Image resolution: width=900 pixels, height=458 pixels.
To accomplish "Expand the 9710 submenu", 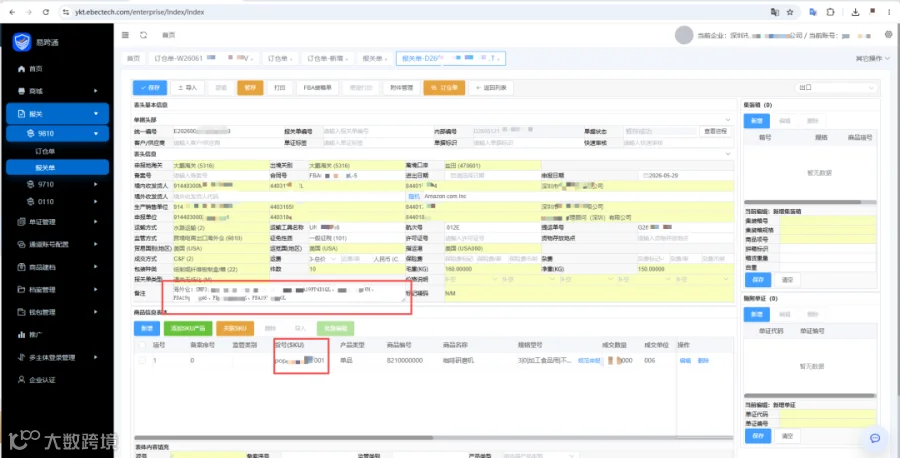I will 57,184.
